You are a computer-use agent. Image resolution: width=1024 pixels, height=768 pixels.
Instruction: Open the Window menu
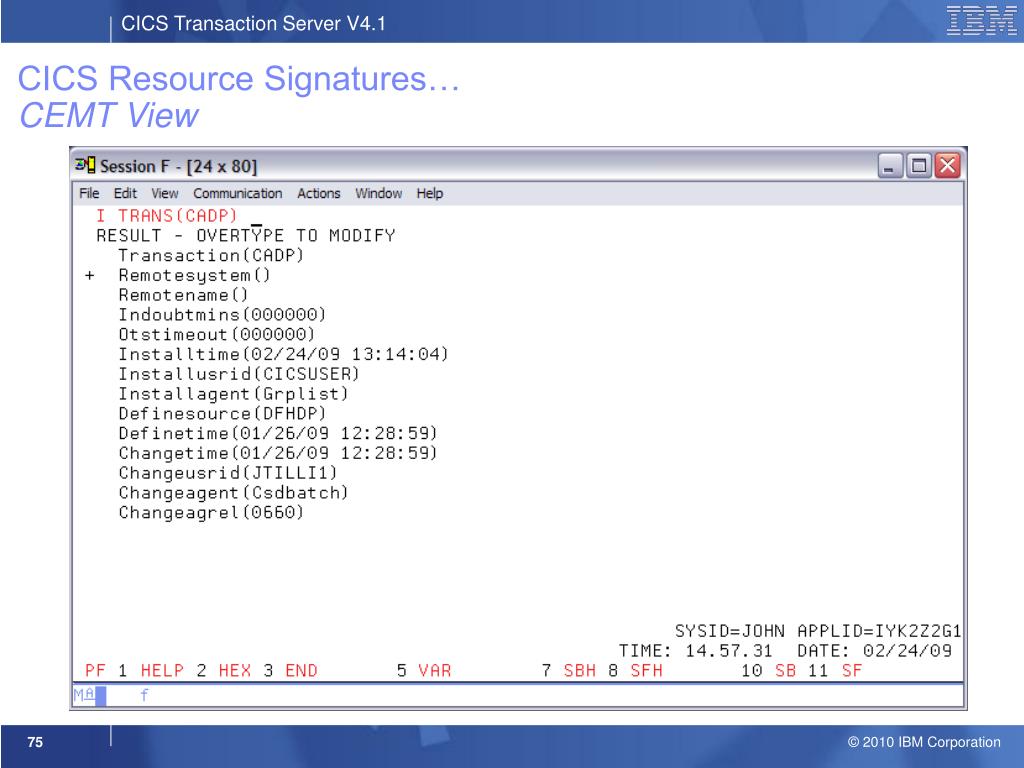pyautogui.click(x=378, y=193)
